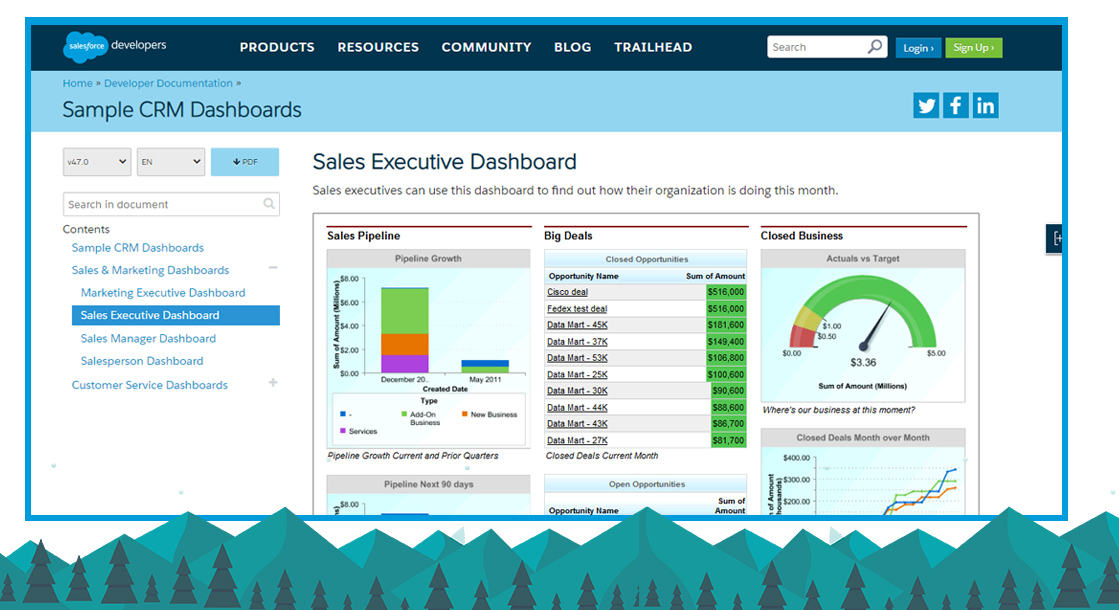
Task: Download the documentation with the PDF icon
Action: [x=244, y=161]
